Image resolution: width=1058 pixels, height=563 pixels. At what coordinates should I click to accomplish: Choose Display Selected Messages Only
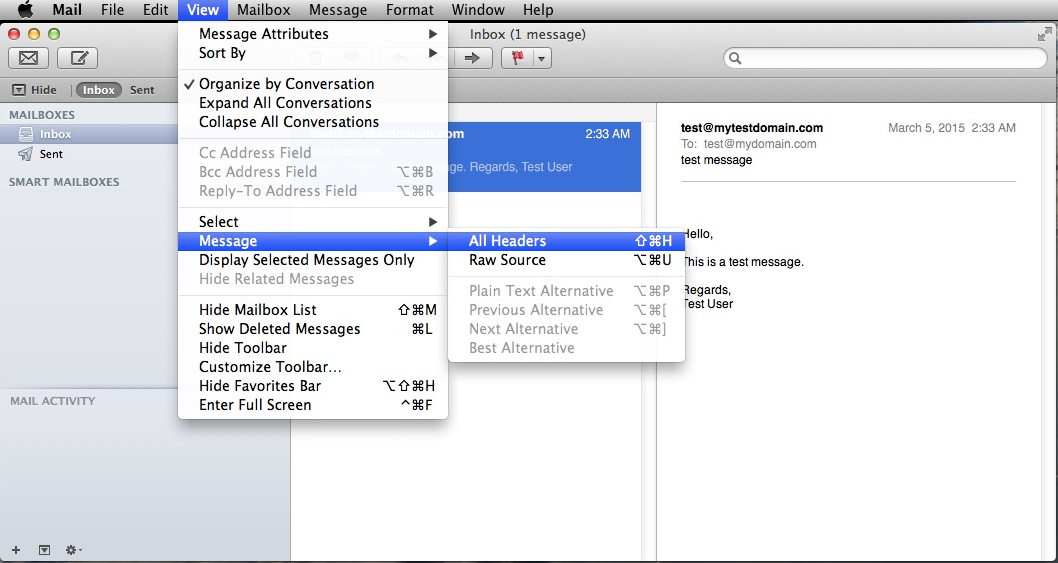coord(313,260)
